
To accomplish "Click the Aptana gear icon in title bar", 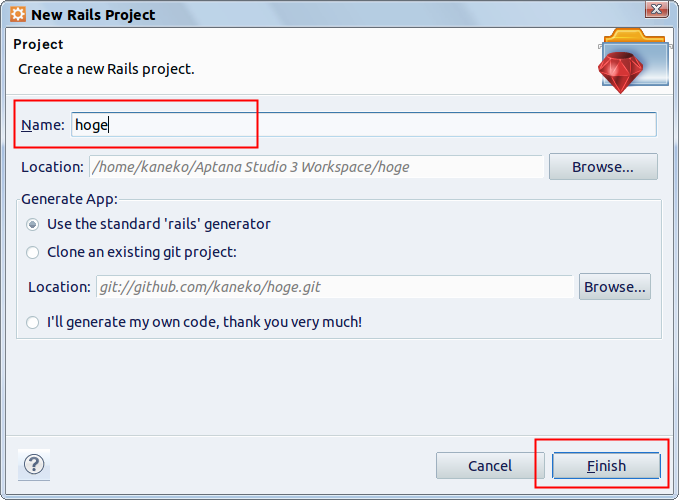I will point(18,14).
